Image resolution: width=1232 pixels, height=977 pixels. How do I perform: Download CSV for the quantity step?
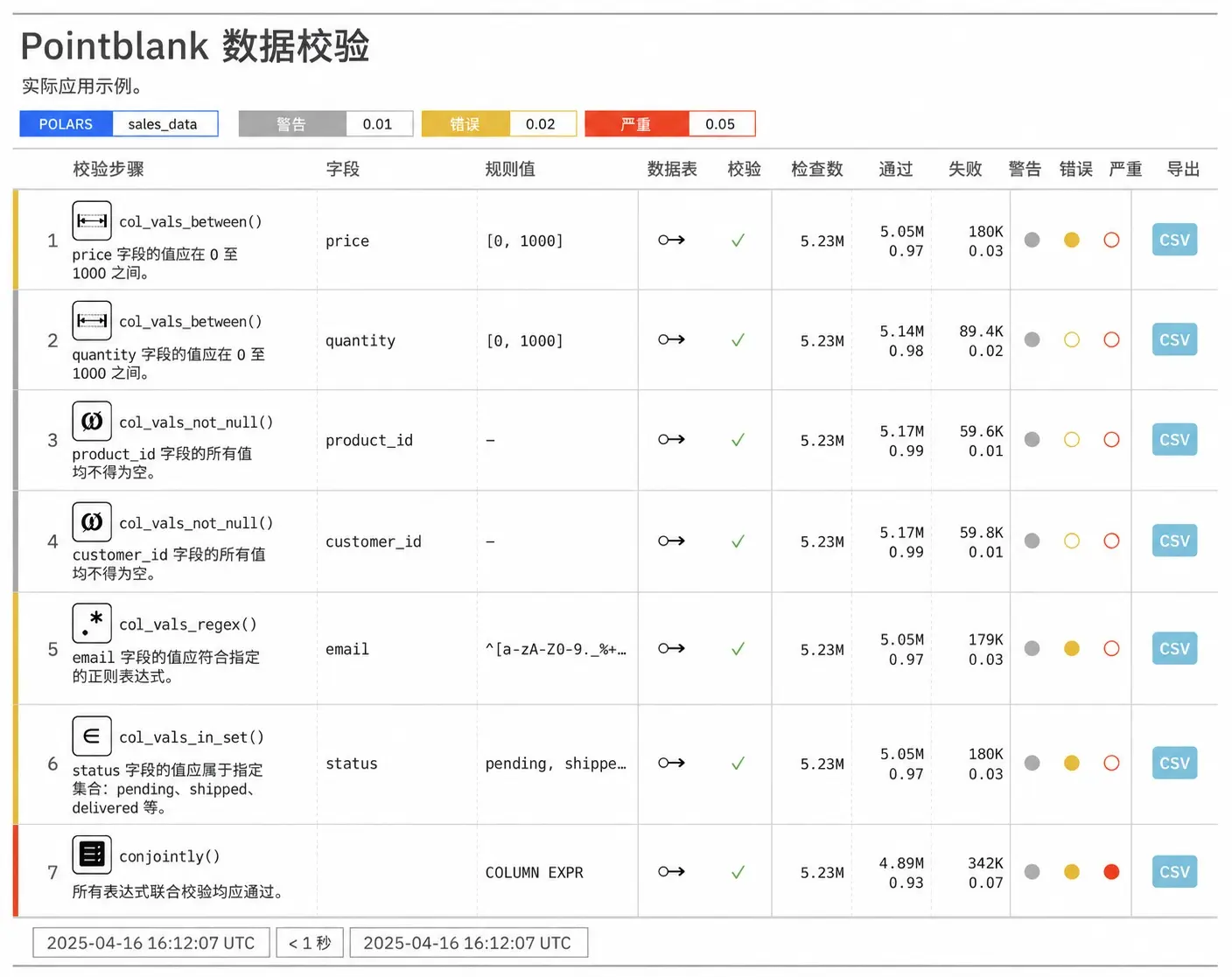coord(1174,339)
